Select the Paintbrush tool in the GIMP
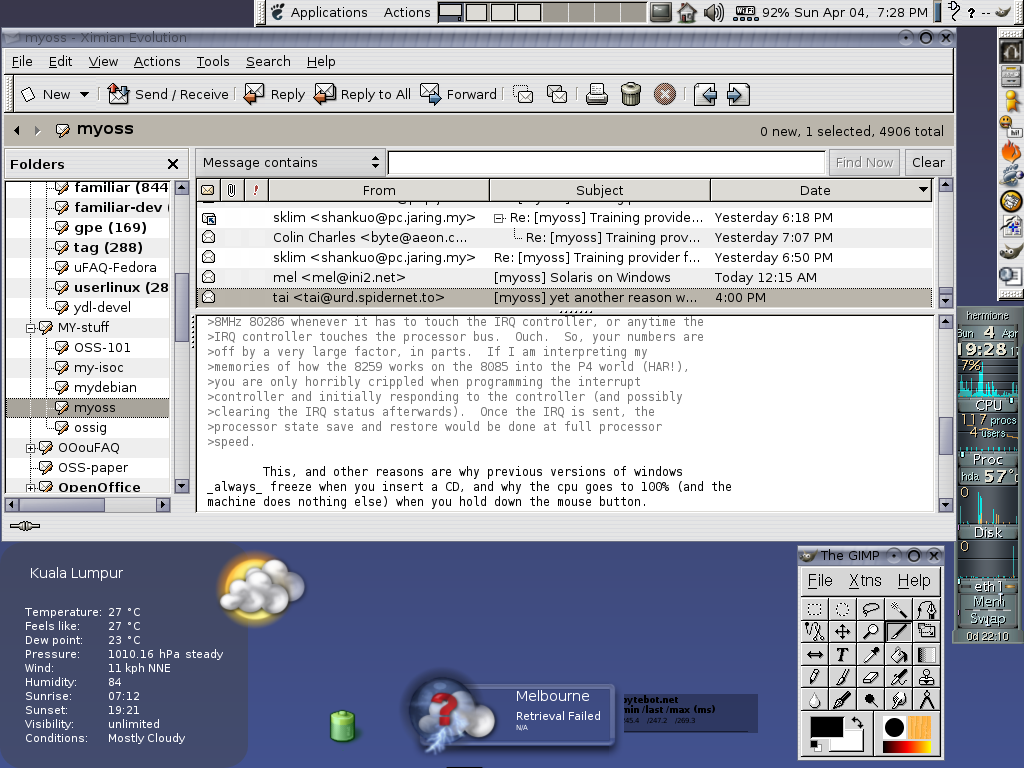This screenshot has height=768, width=1024. (842, 677)
